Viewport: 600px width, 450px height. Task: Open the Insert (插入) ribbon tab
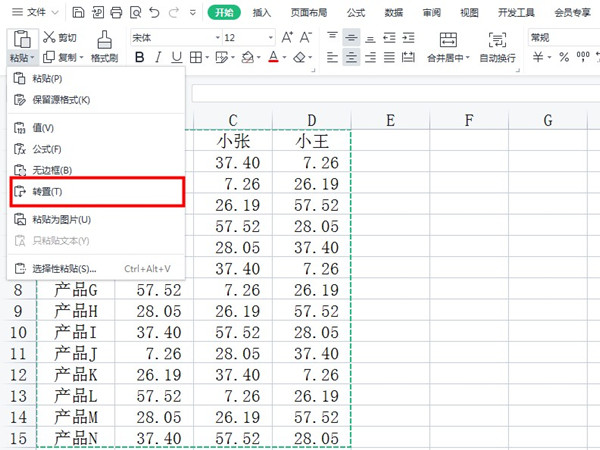pyautogui.click(x=262, y=13)
